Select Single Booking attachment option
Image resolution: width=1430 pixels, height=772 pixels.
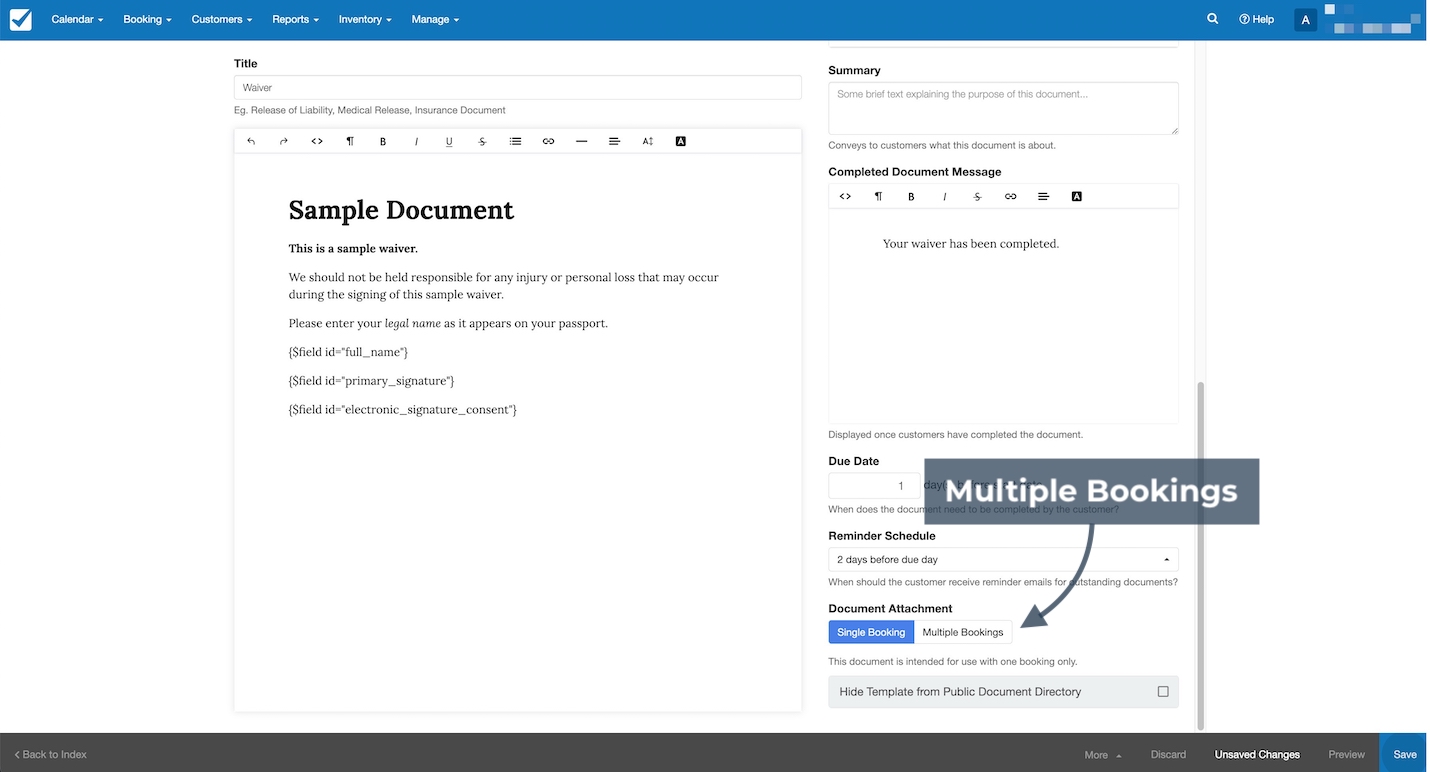tap(871, 632)
